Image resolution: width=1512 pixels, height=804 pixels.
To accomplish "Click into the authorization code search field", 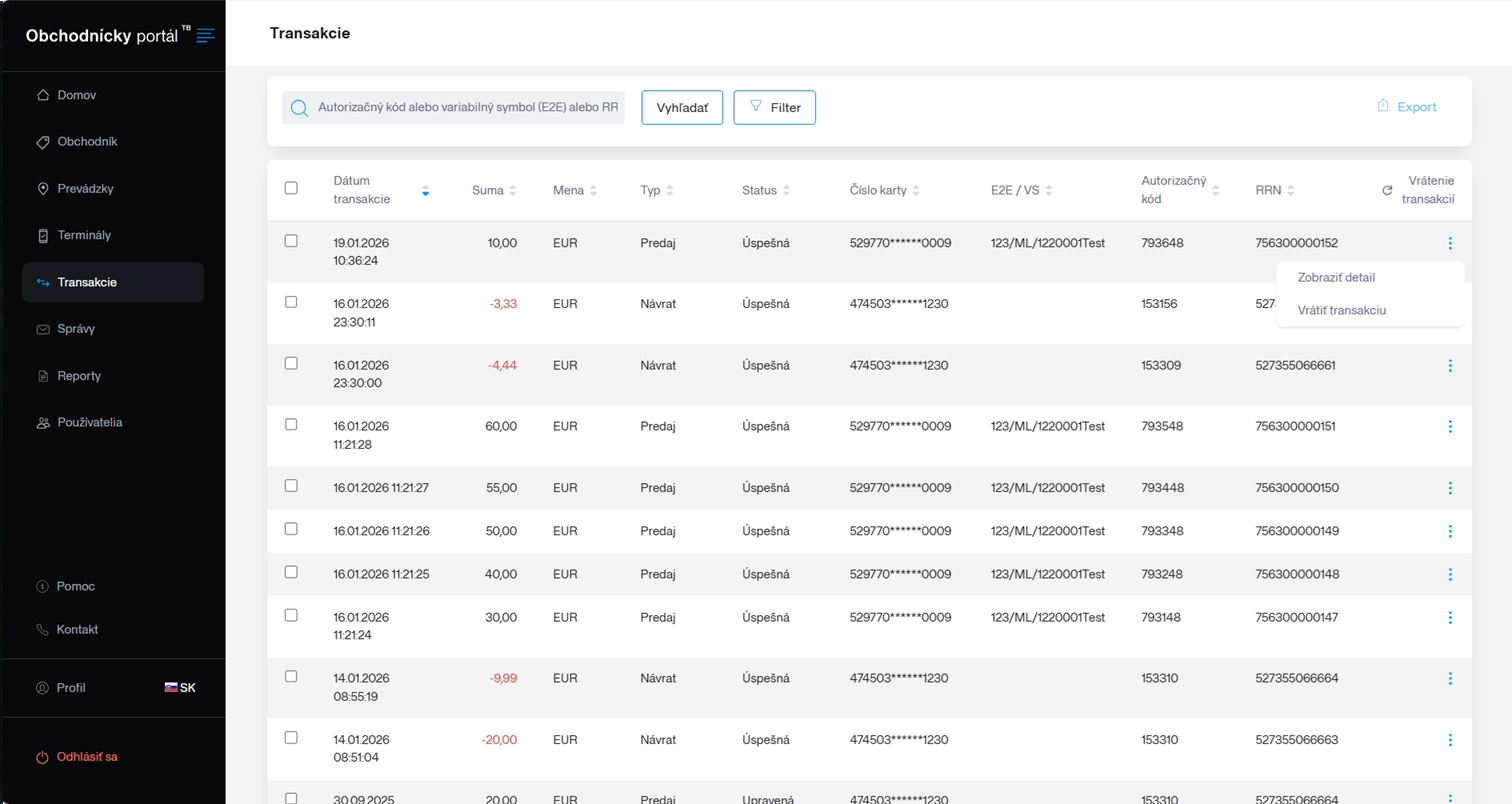I will 467,108.
